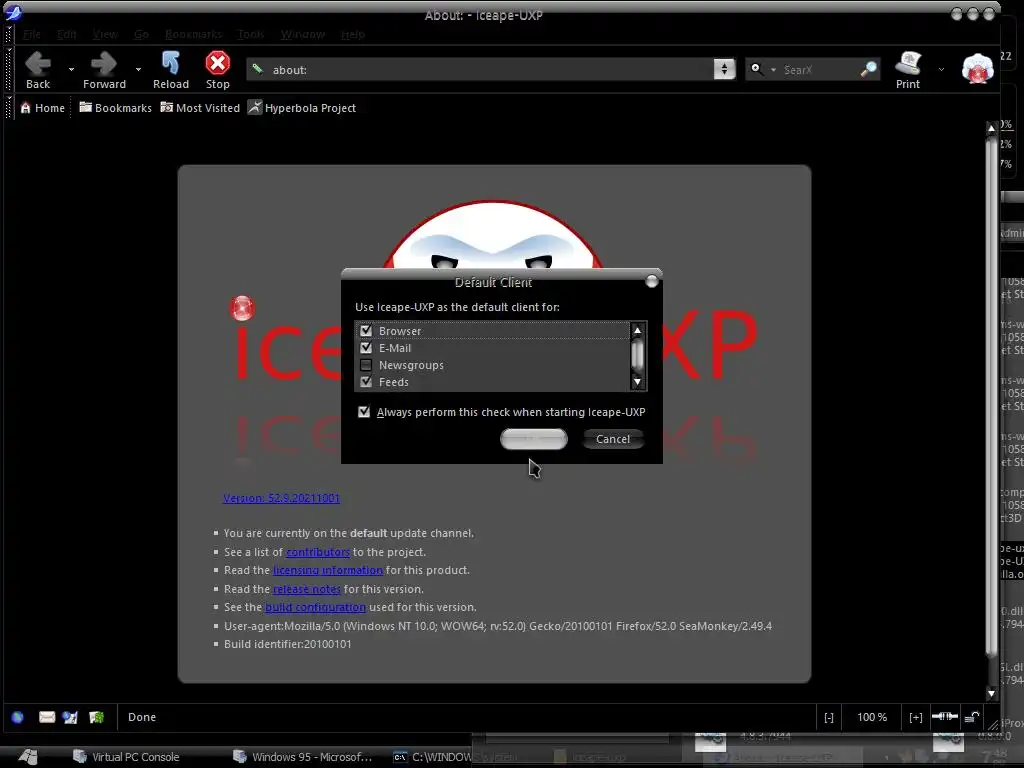Open the search engine selector dropdown

762,69
